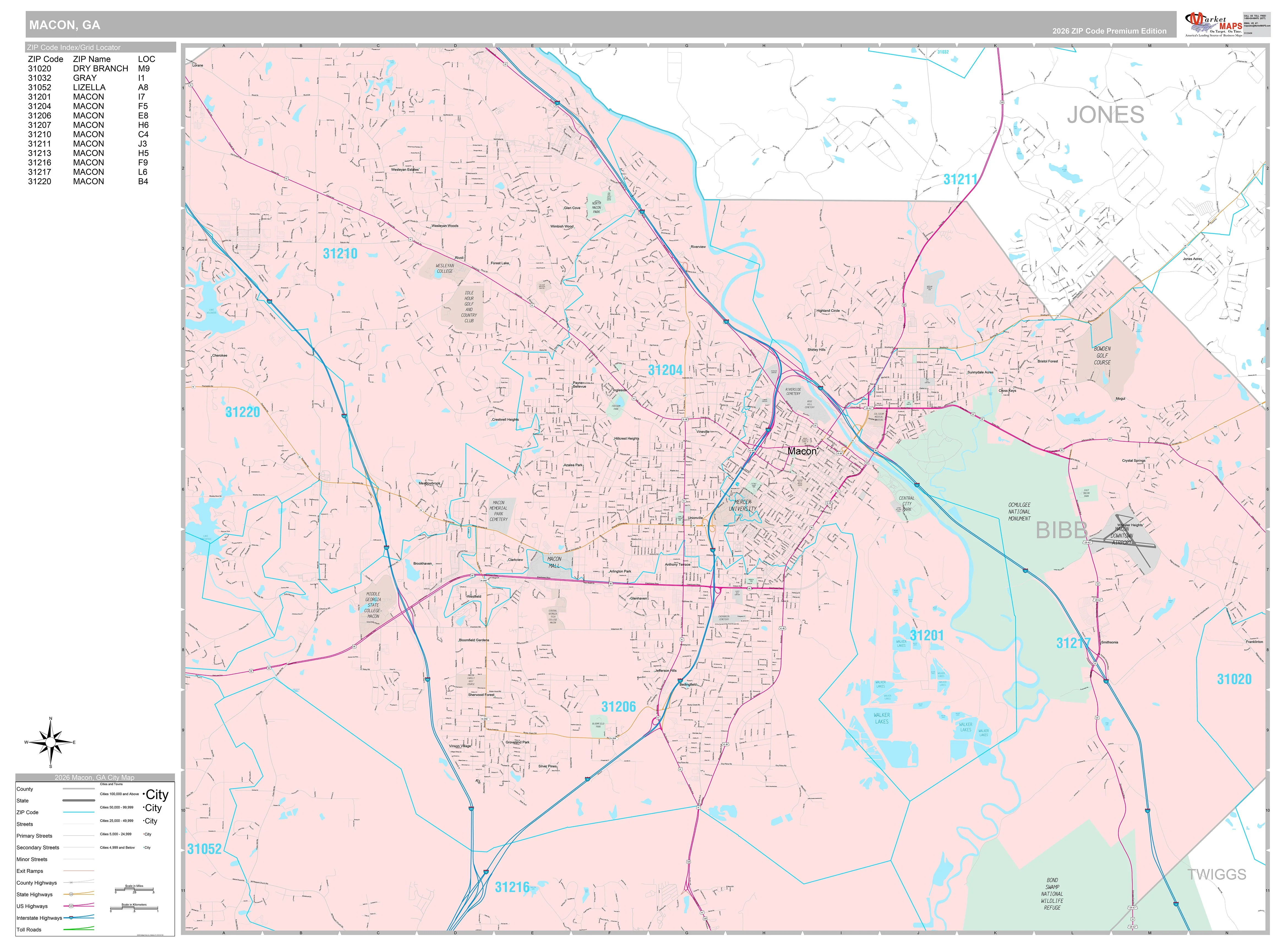Select the 31052 ZIP label on the map

[204, 849]
